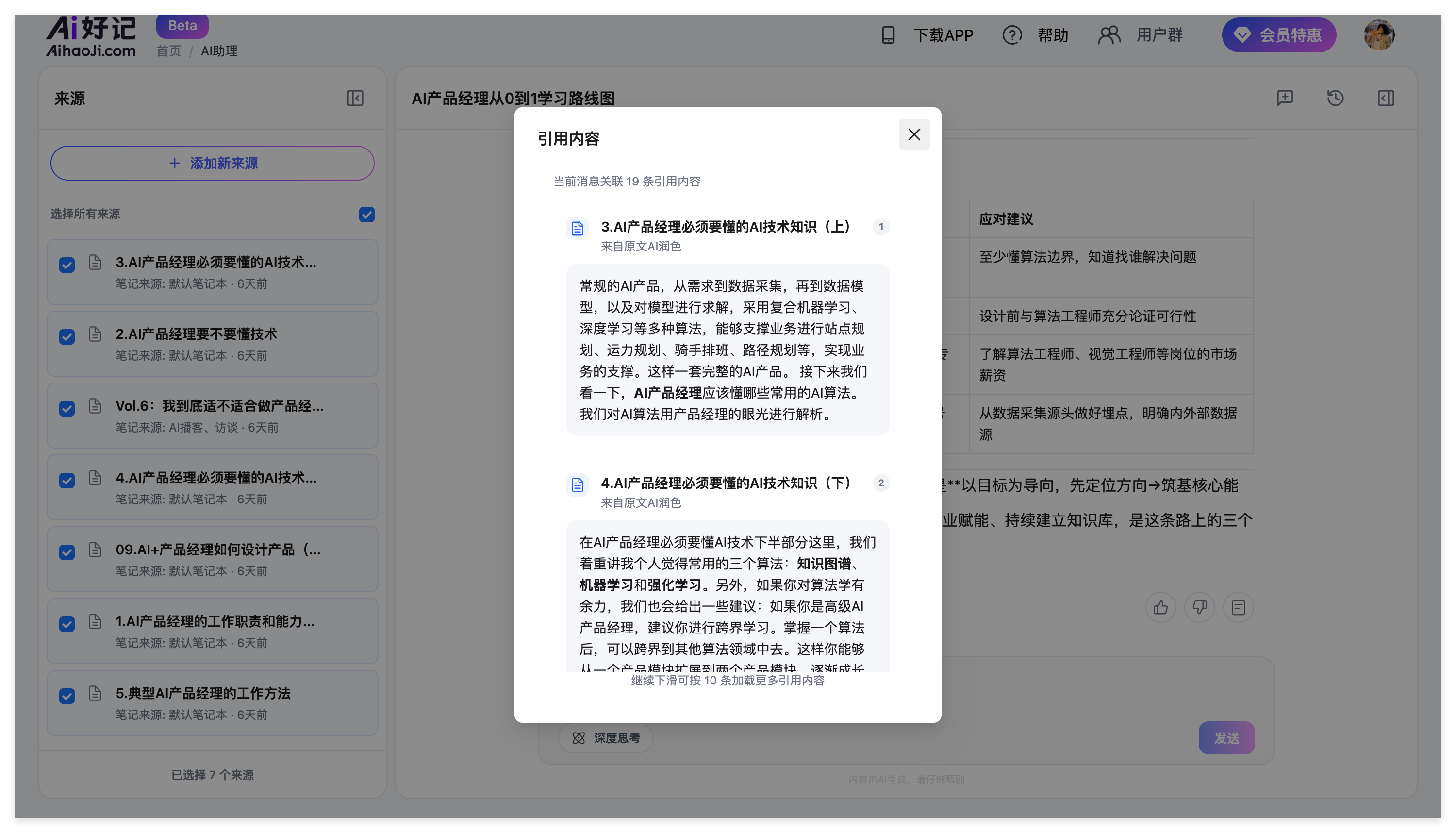This screenshot has width=1456, height=833.
Task: Click 已选择 7 个来源 status text
Action: 212,775
